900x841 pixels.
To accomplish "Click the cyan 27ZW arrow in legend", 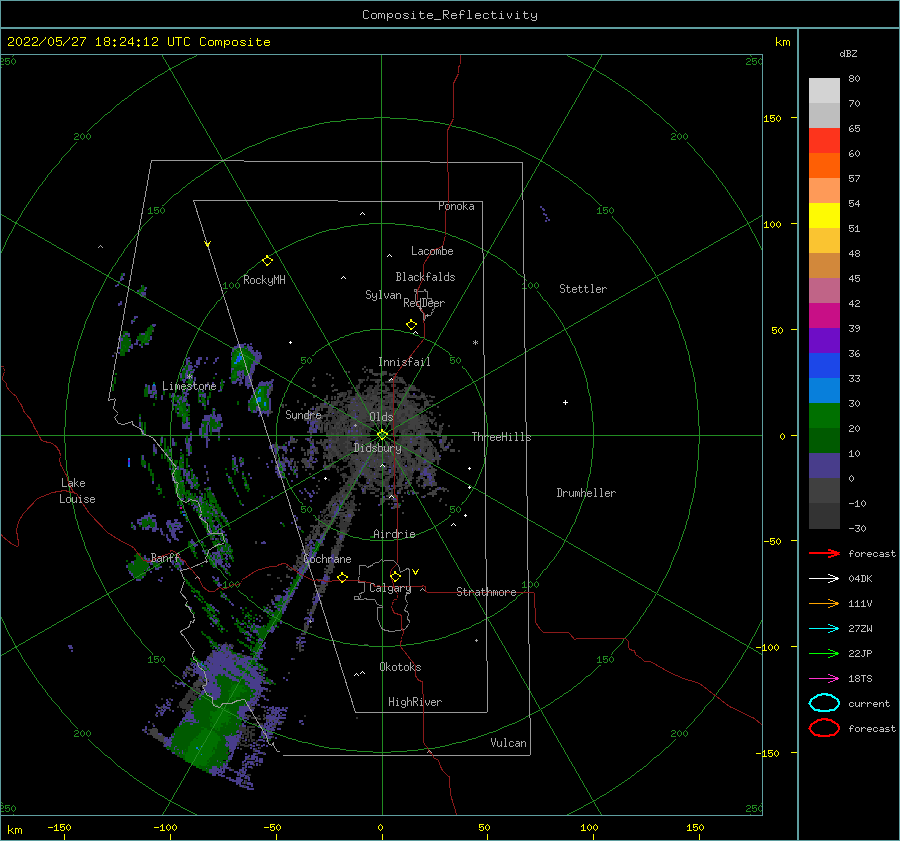I will click(x=824, y=629).
